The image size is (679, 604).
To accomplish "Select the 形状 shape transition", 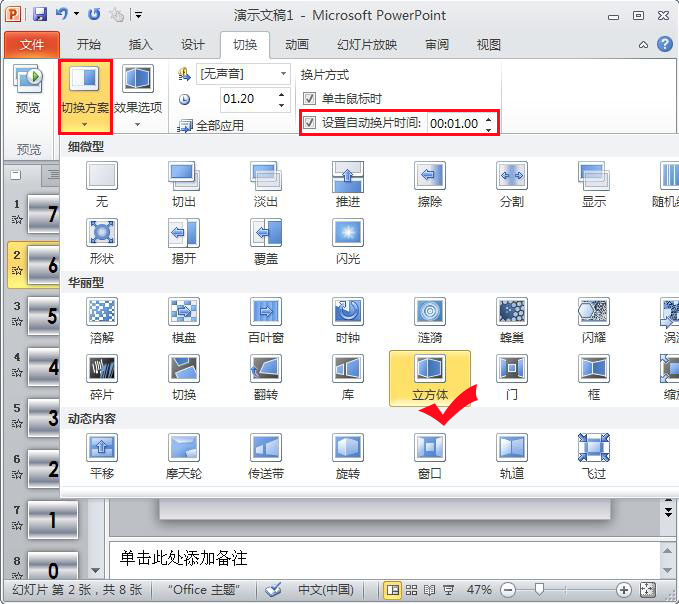I will click(x=102, y=242).
